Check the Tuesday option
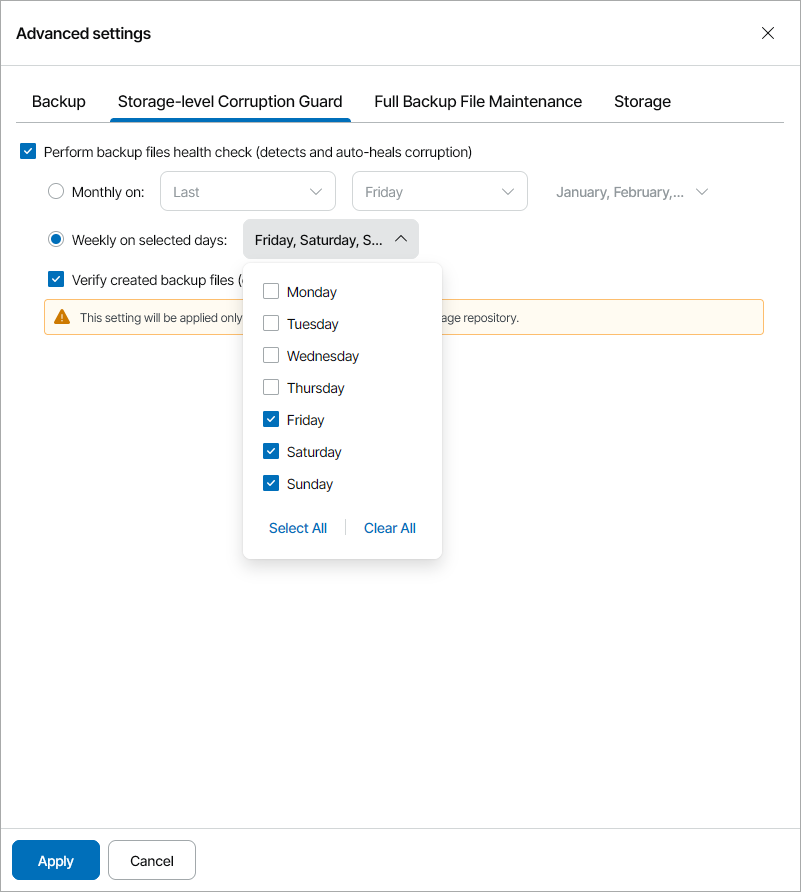 click(x=271, y=324)
